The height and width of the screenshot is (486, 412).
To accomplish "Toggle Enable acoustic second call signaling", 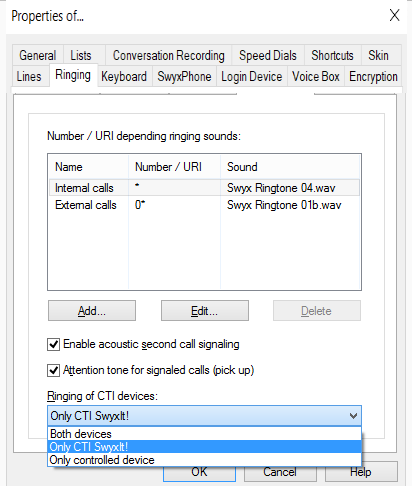I will (x=53, y=344).
